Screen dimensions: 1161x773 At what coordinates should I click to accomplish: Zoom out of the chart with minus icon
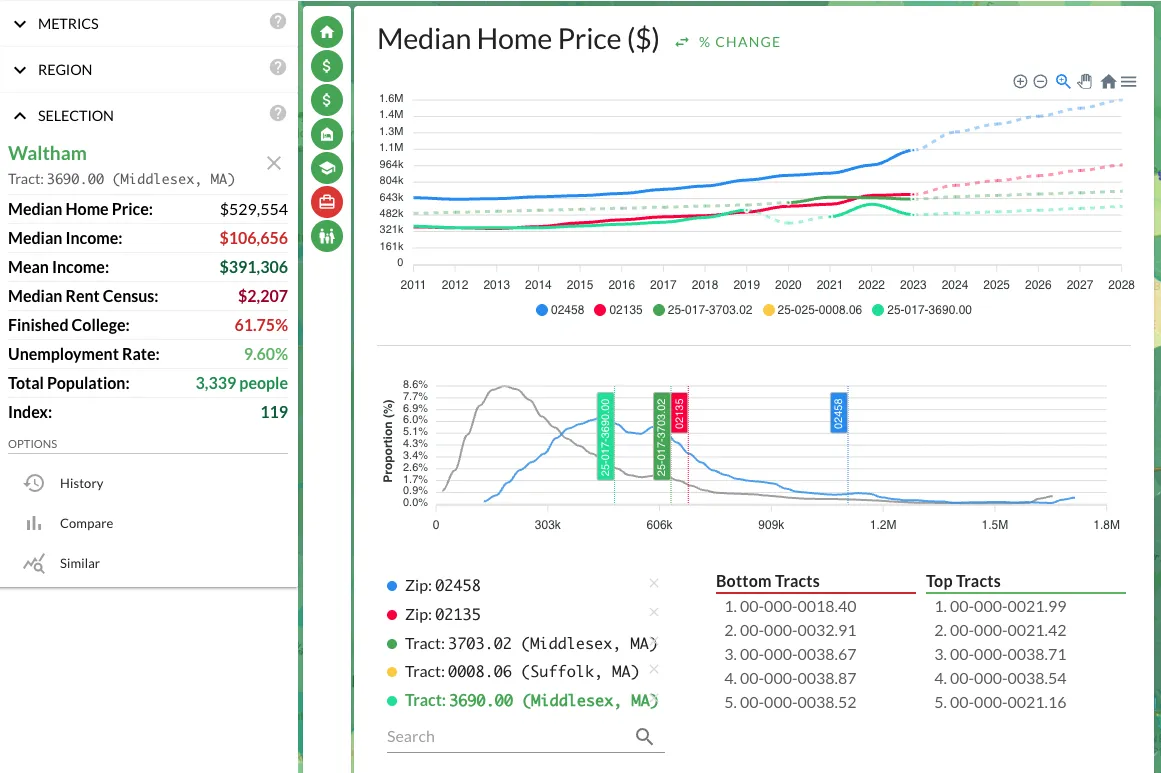pos(1040,82)
